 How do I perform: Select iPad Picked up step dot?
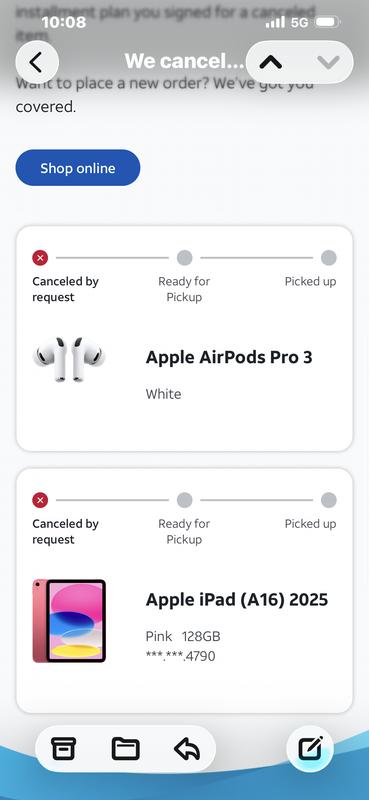[x=329, y=500]
